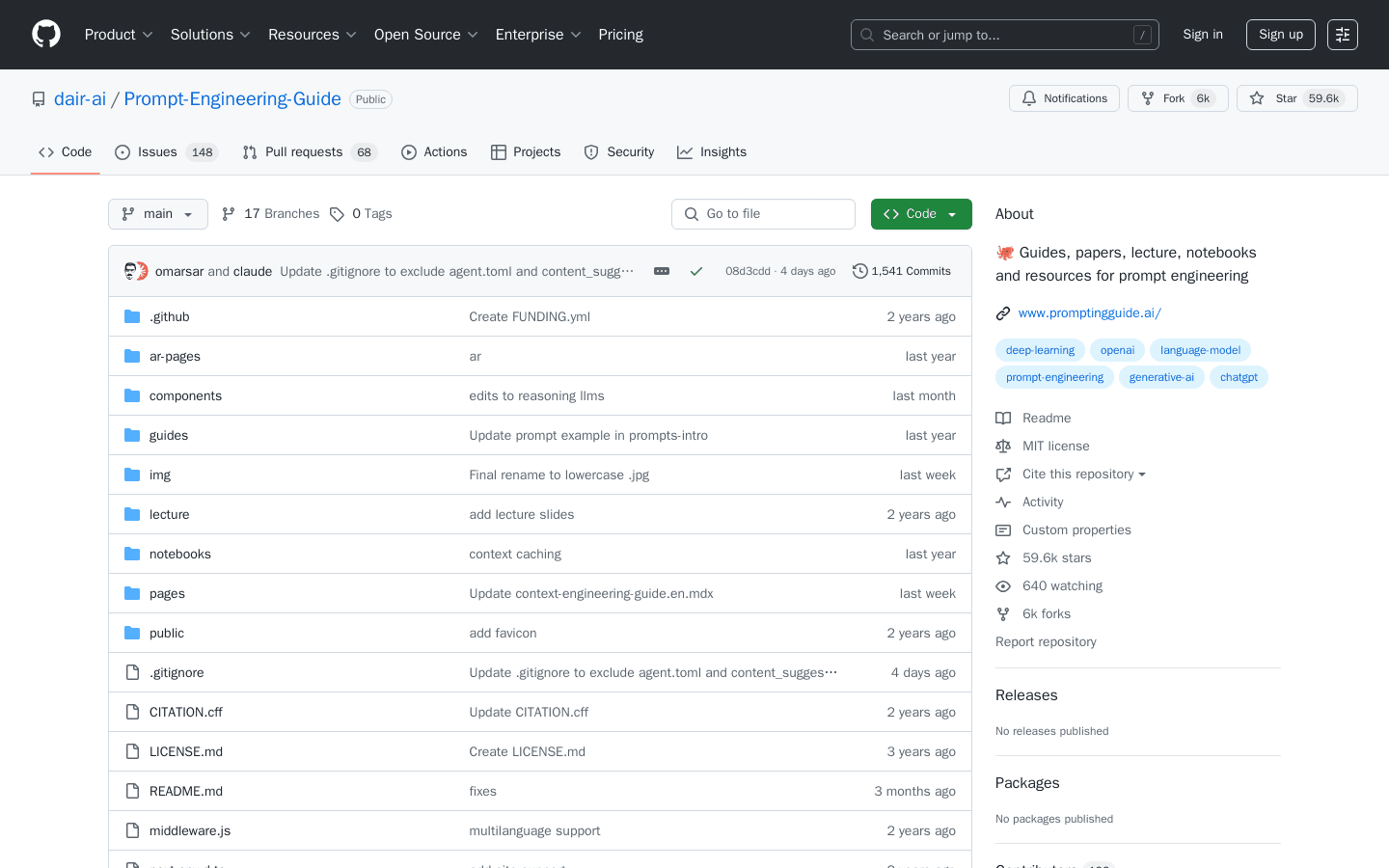Open the main branch dropdown
The height and width of the screenshot is (868, 1389).
[x=157, y=213]
